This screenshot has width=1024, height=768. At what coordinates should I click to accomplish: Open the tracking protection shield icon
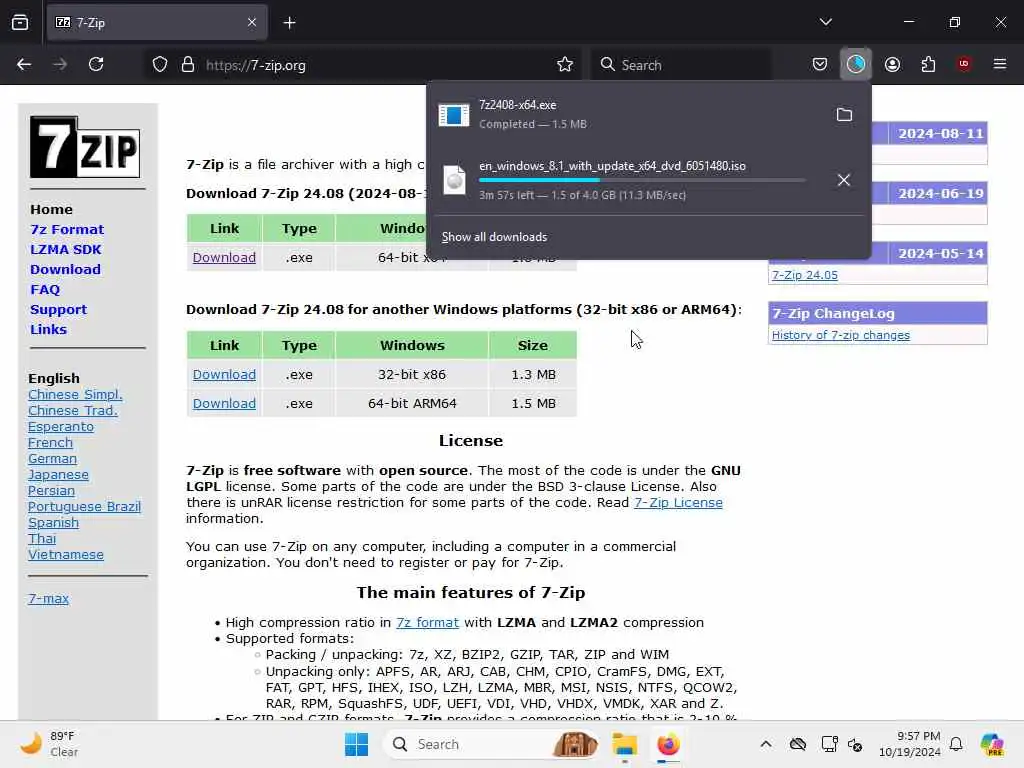tap(160, 65)
